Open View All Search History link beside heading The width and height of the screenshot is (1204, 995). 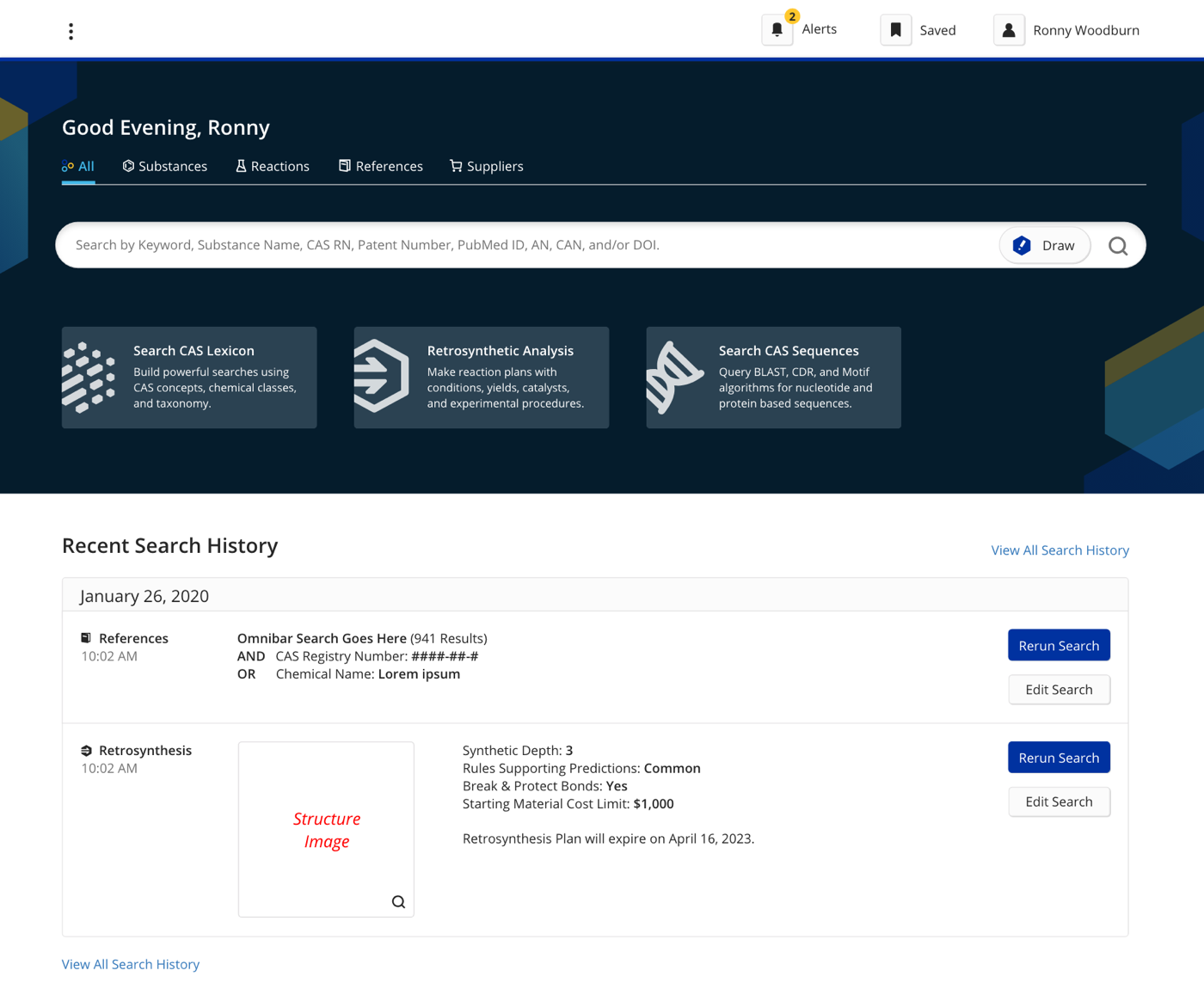pos(1060,550)
